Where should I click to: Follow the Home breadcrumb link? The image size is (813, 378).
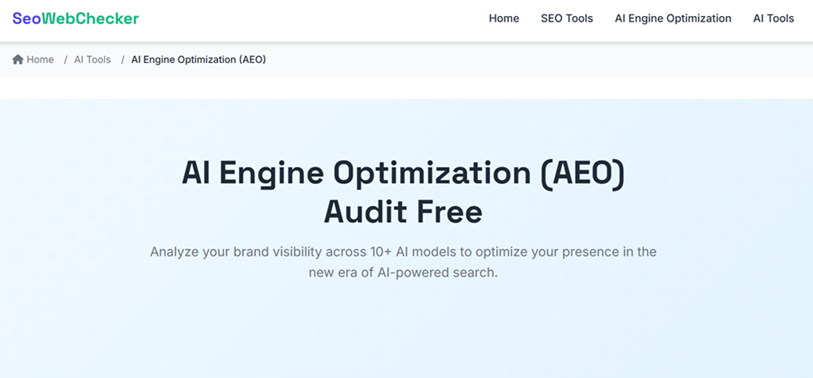[x=40, y=60]
